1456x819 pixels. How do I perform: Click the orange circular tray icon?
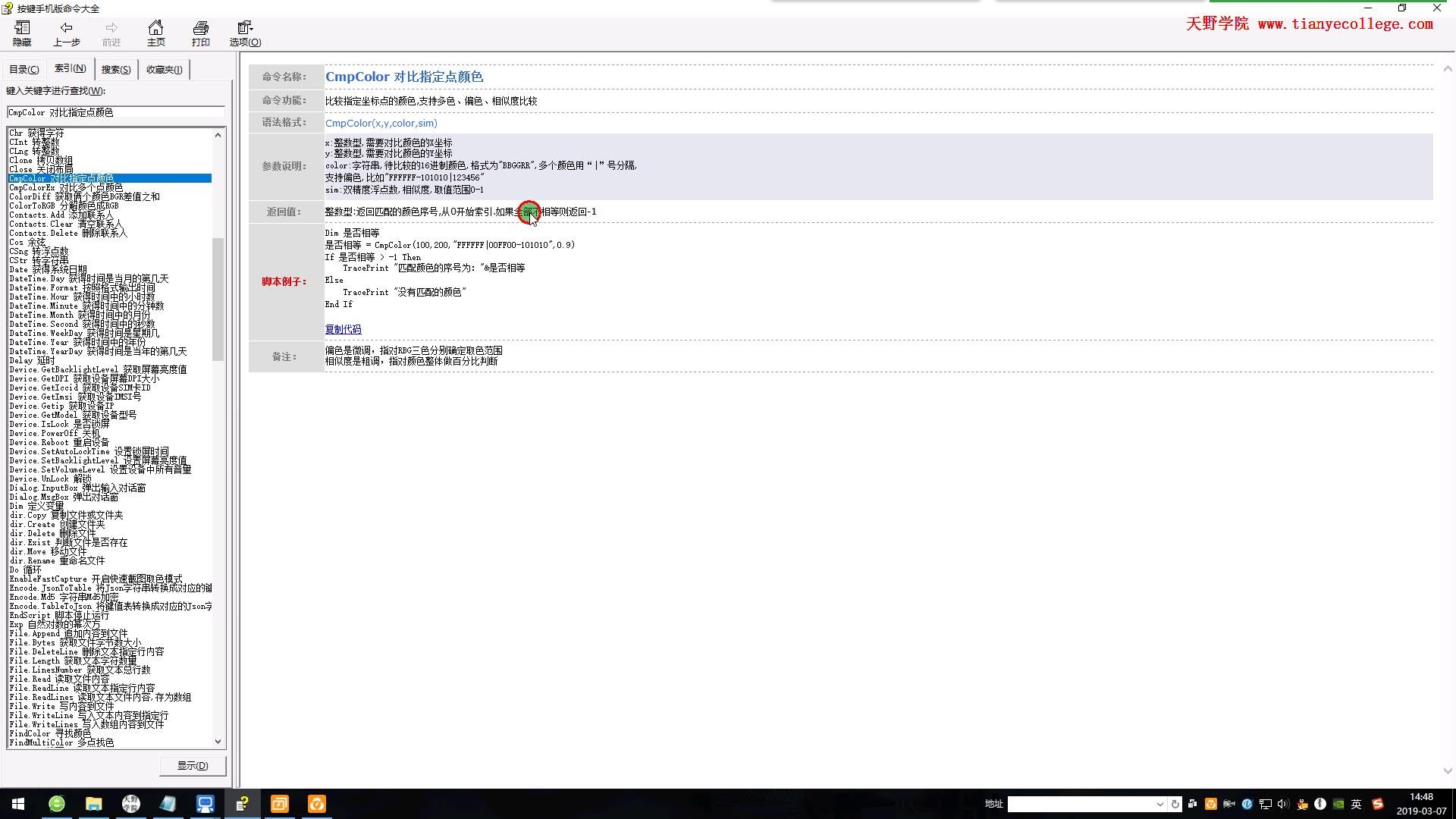[1210, 804]
